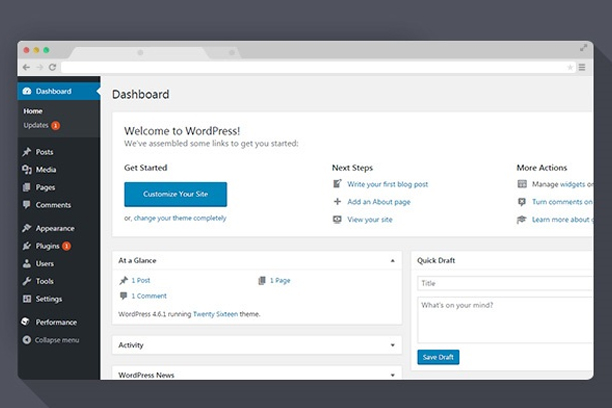Click the Settings sliders icon
This screenshot has height=408, width=612.
27,299
